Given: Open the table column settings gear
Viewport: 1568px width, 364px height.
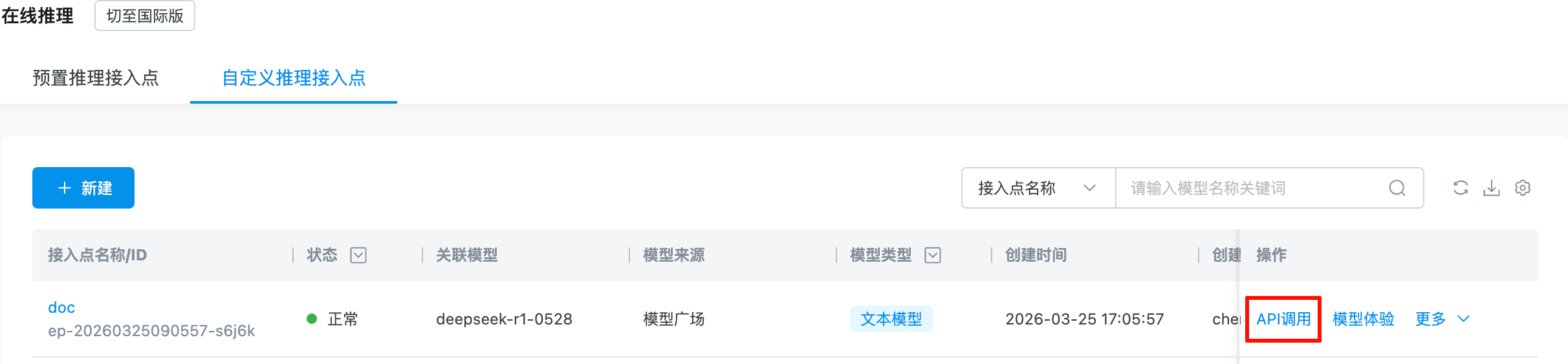Looking at the screenshot, I should click(x=1523, y=188).
